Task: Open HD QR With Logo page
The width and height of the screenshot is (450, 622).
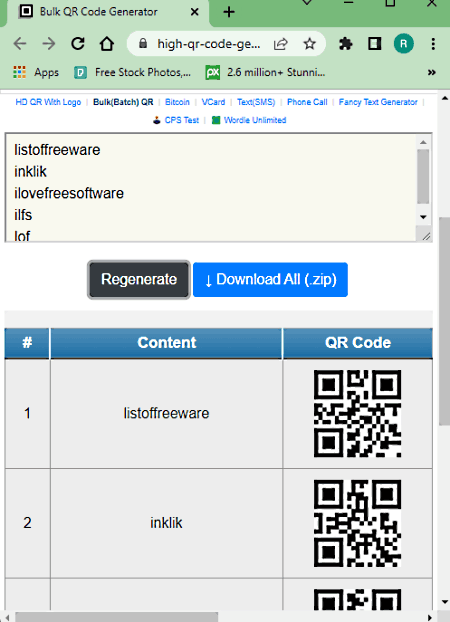Action: 48,102
